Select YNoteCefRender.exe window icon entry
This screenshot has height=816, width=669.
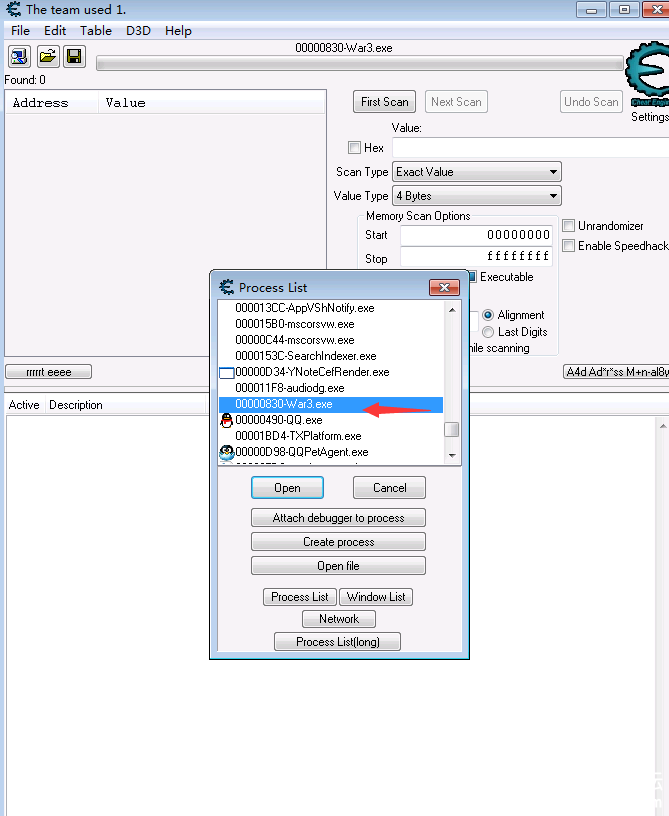[x=227, y=372]
